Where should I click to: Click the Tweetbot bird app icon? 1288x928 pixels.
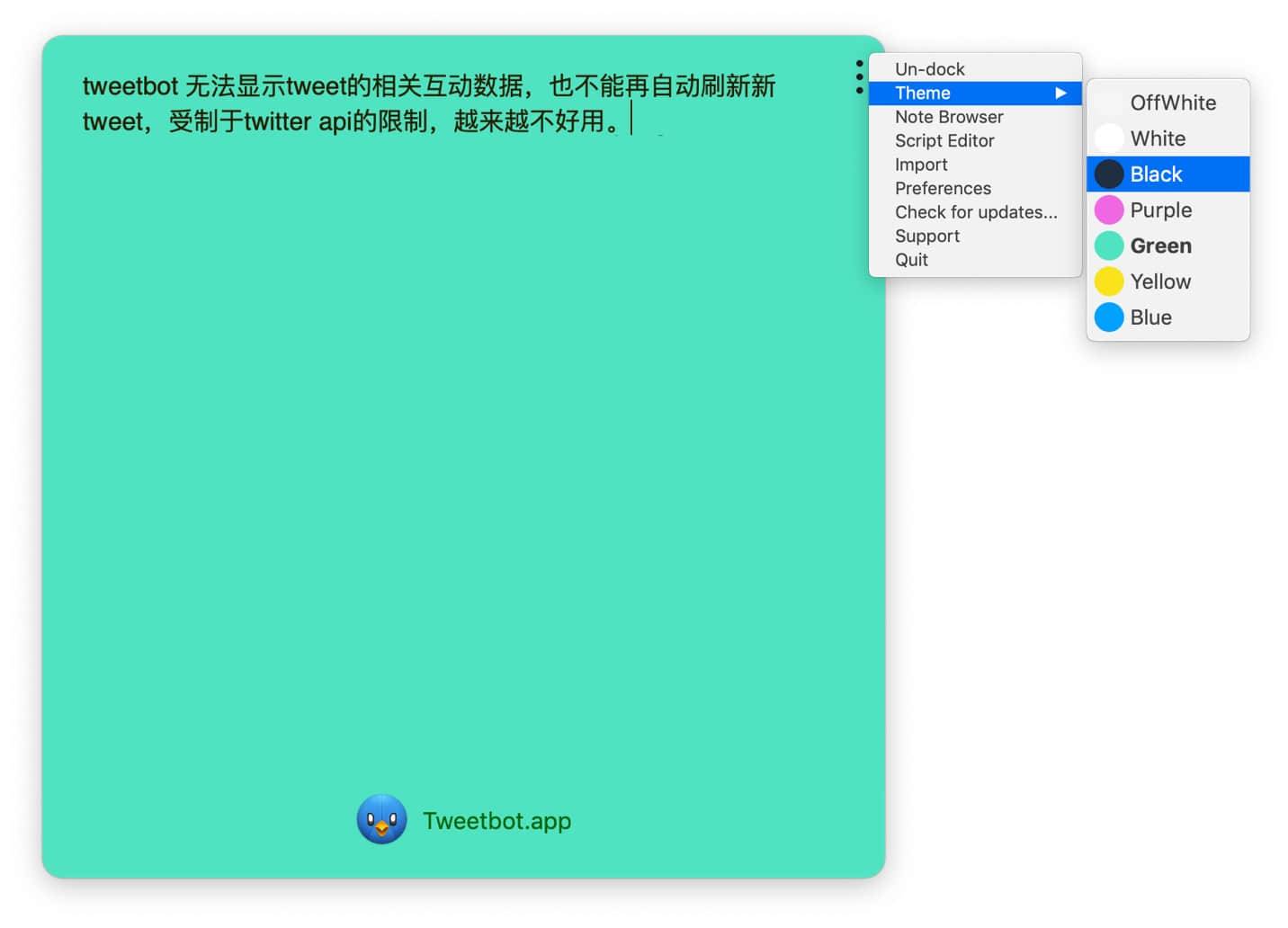pos(381,819)
